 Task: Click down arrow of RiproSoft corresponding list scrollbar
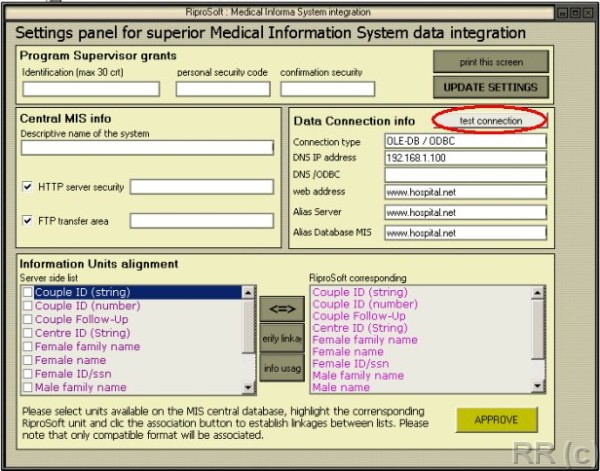click(538, 386)
